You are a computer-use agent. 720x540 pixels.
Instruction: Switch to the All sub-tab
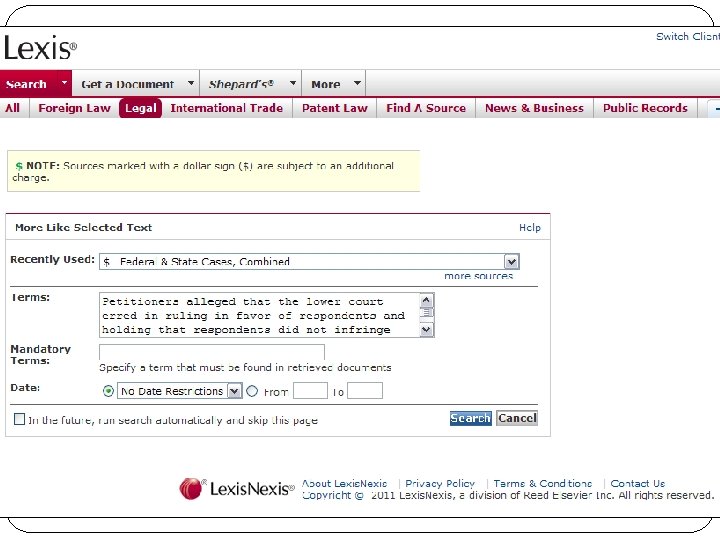point(12,108)
